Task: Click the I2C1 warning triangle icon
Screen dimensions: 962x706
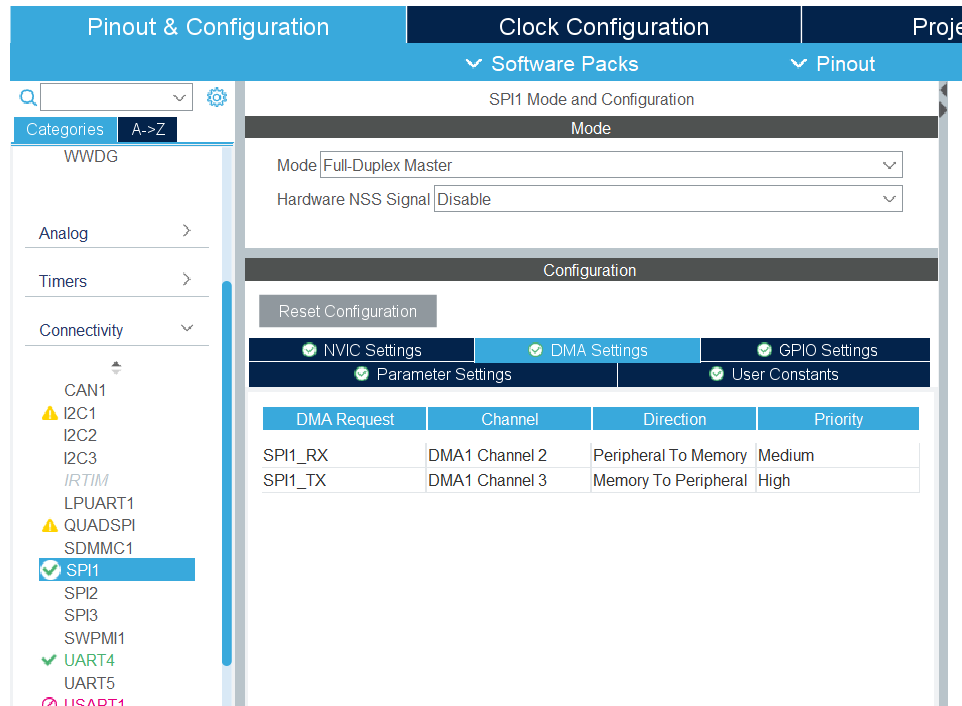Action: [x=50, y=413]
